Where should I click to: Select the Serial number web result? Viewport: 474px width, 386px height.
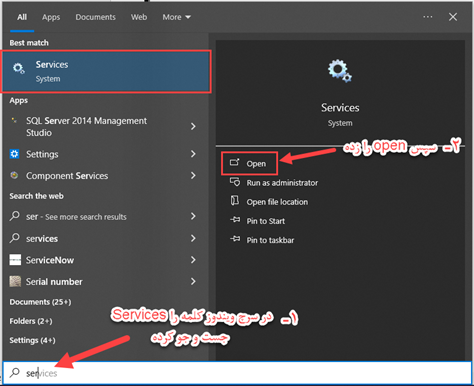point(103,282)
